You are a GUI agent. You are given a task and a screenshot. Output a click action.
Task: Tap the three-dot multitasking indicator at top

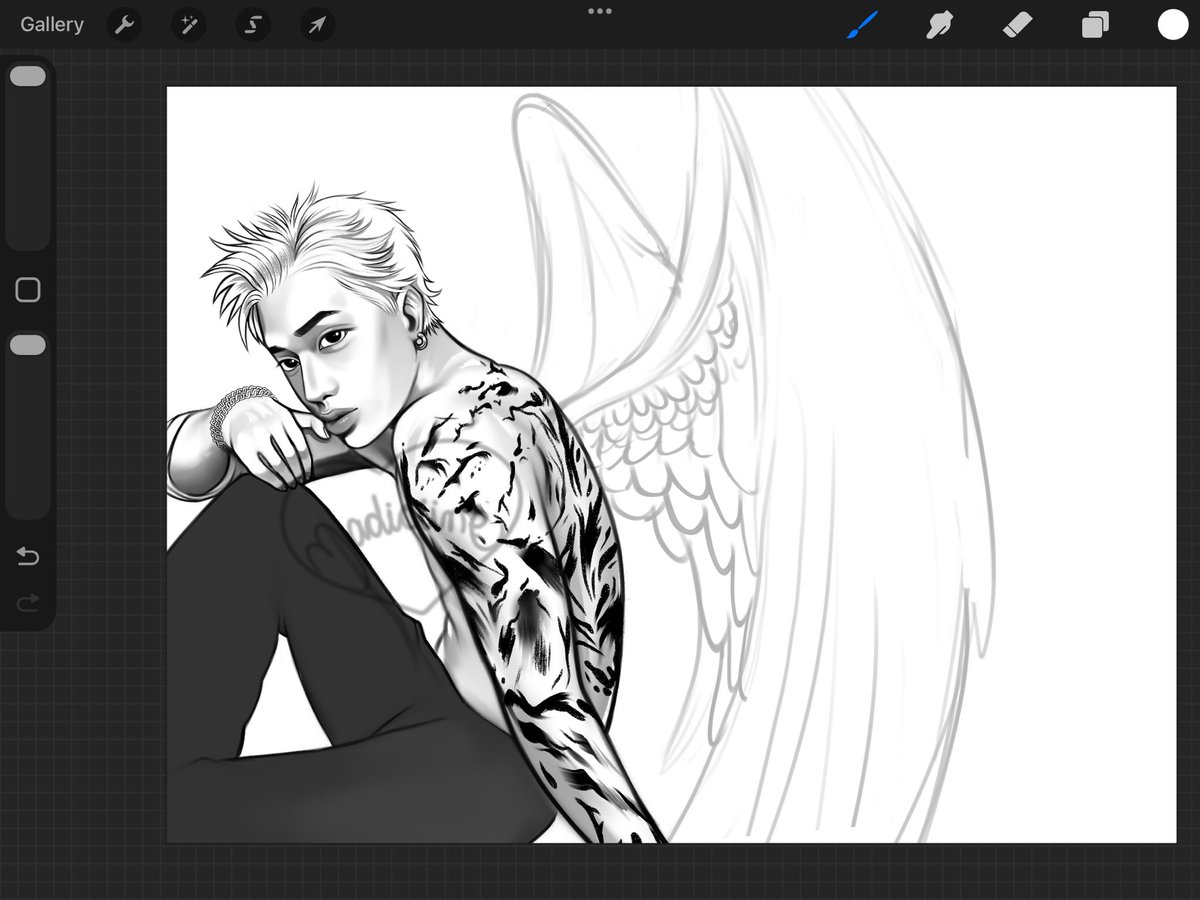[600, 11]
